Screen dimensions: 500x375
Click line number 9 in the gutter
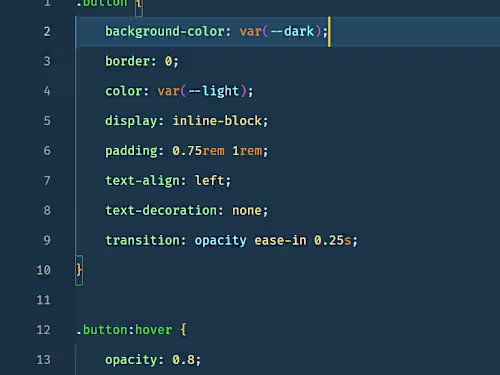(47, 240)
